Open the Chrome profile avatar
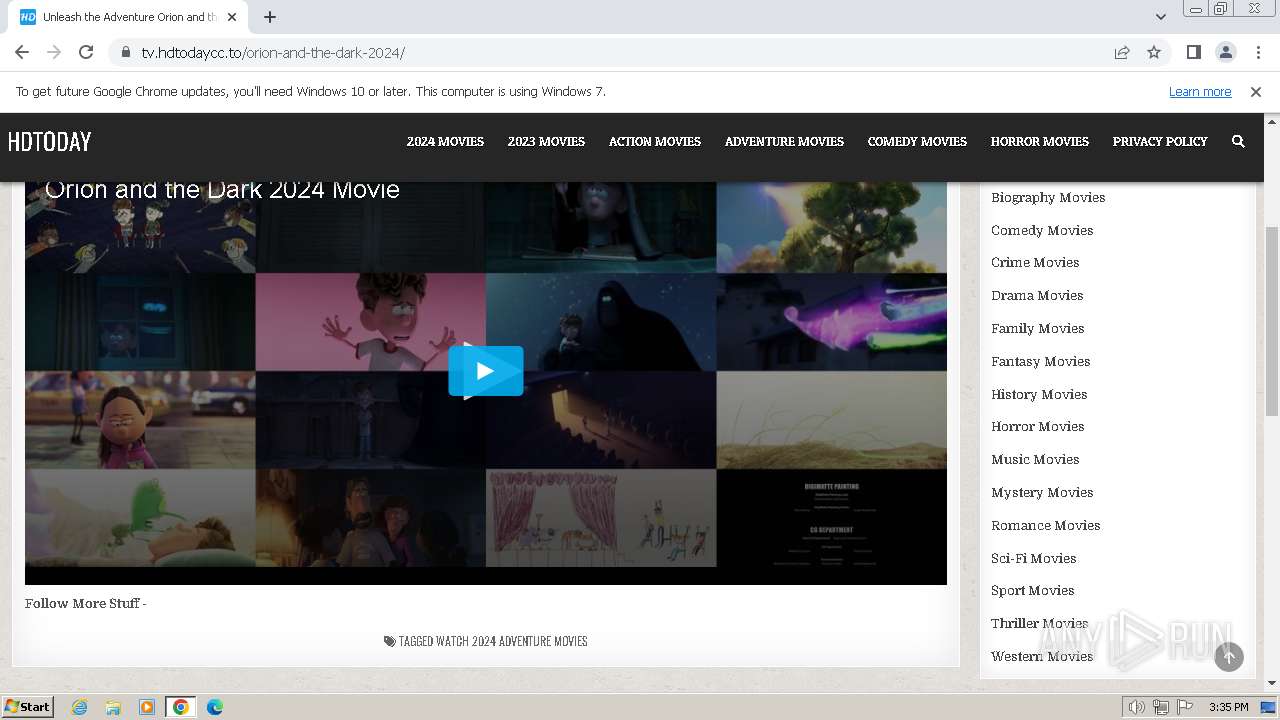The width and height of the screenshot is (1280, 720). (1225, 52)
